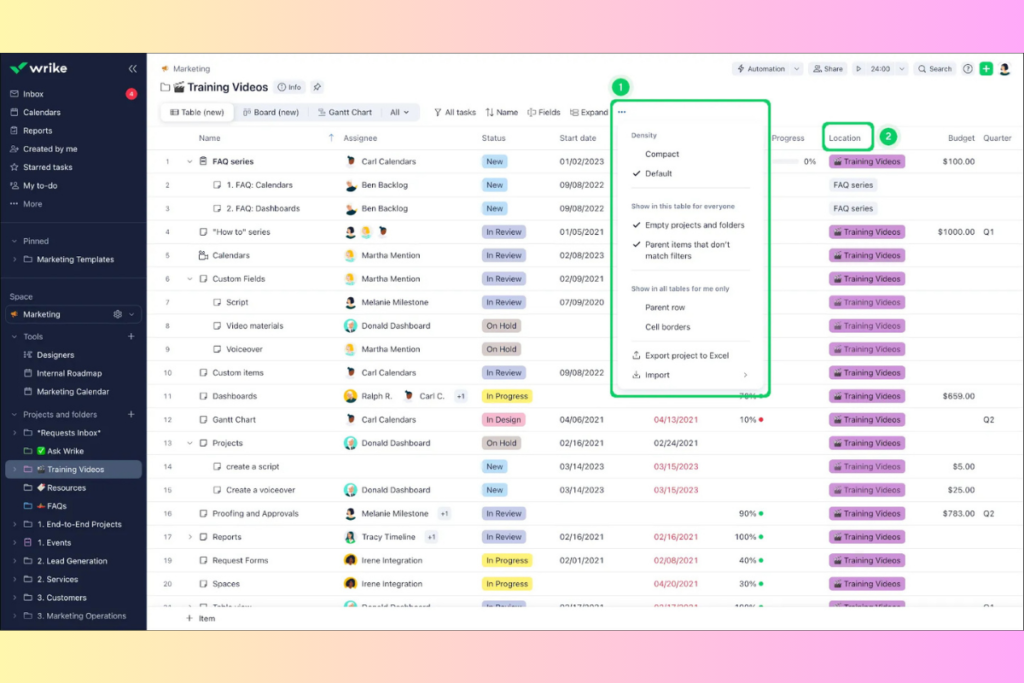The image size is (1024, 683).
Task: Click the Share button
Action: point(827,69)
